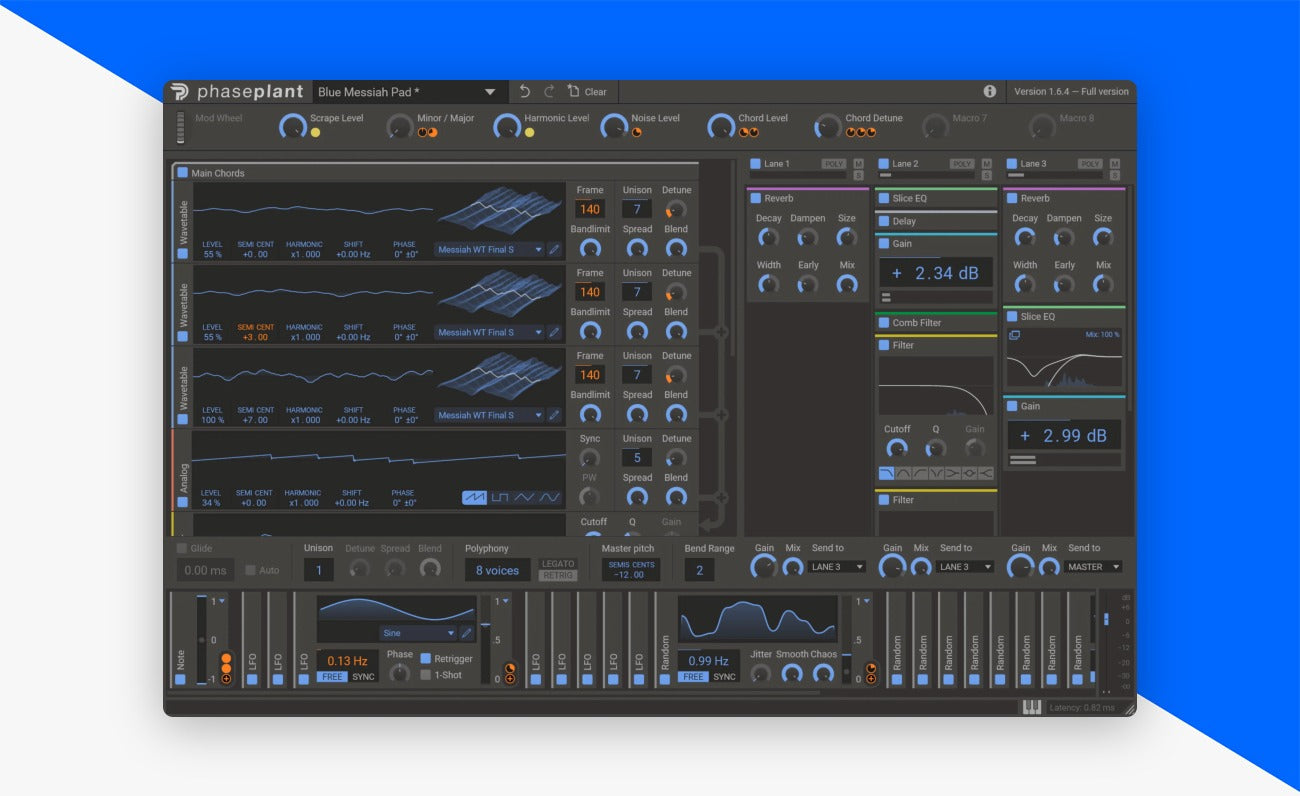The height and width of the screenshot is (796, 1300).
Task: Click the orange plus modulation icon on the 0.99 Hz Random
Action: point(869,679)
